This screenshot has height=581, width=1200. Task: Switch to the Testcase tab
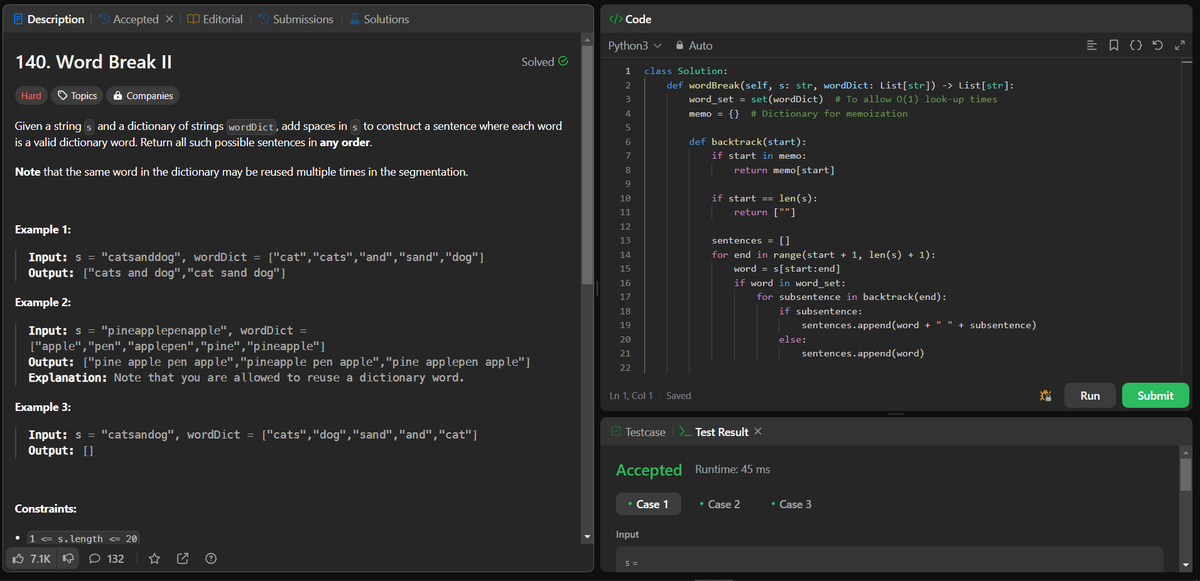637,432
